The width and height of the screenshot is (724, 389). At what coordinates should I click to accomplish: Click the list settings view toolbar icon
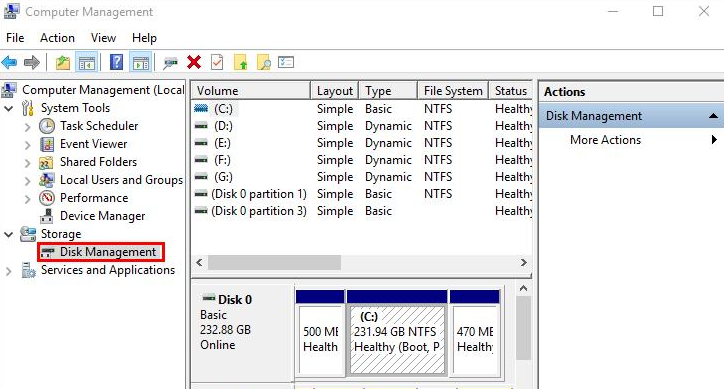click(x=286, y=62)
